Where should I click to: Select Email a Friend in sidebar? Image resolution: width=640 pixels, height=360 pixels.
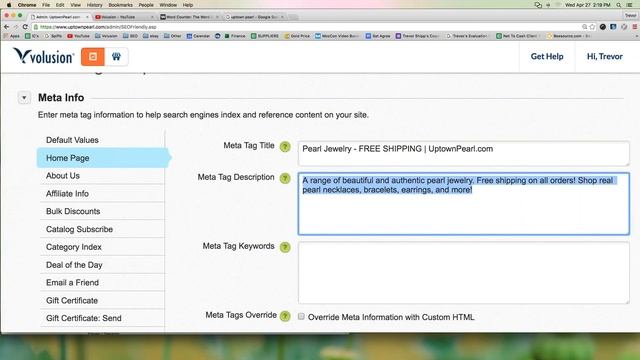click(102, 282)
